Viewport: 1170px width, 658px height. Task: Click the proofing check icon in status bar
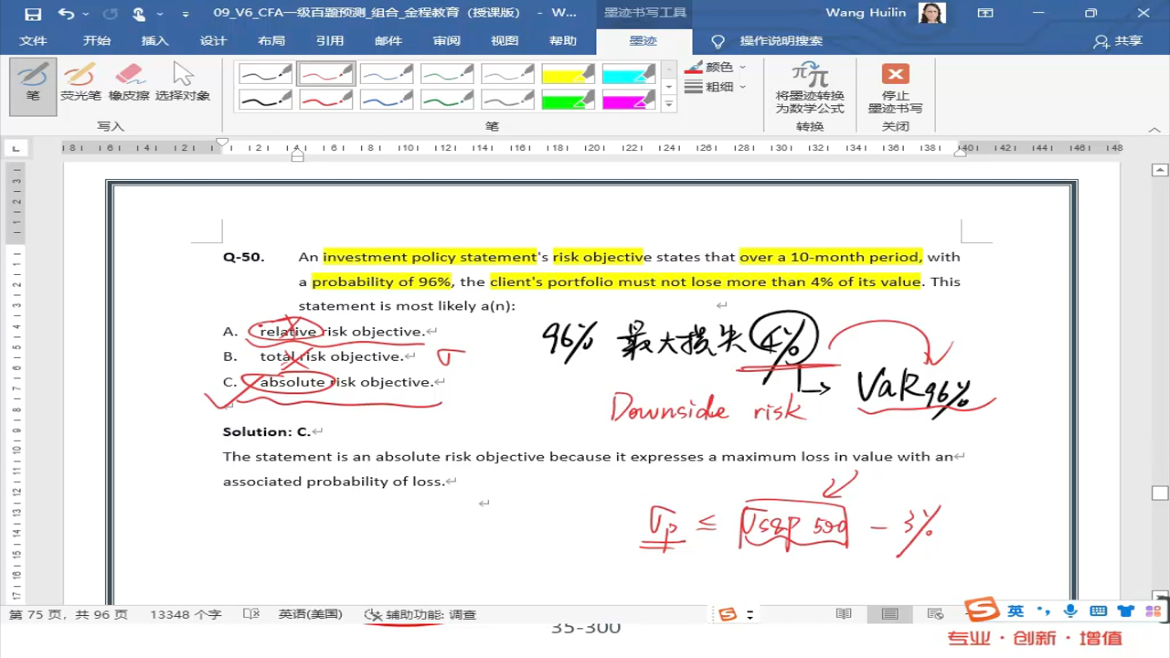click(x=251, y=614)
